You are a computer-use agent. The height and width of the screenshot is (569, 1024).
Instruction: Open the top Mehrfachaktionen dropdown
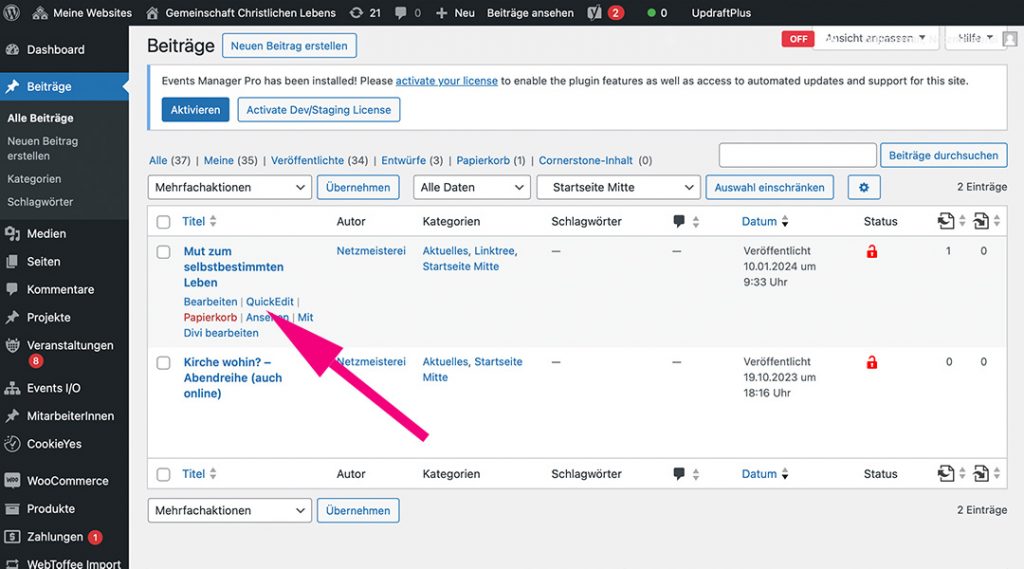[230, 187]
